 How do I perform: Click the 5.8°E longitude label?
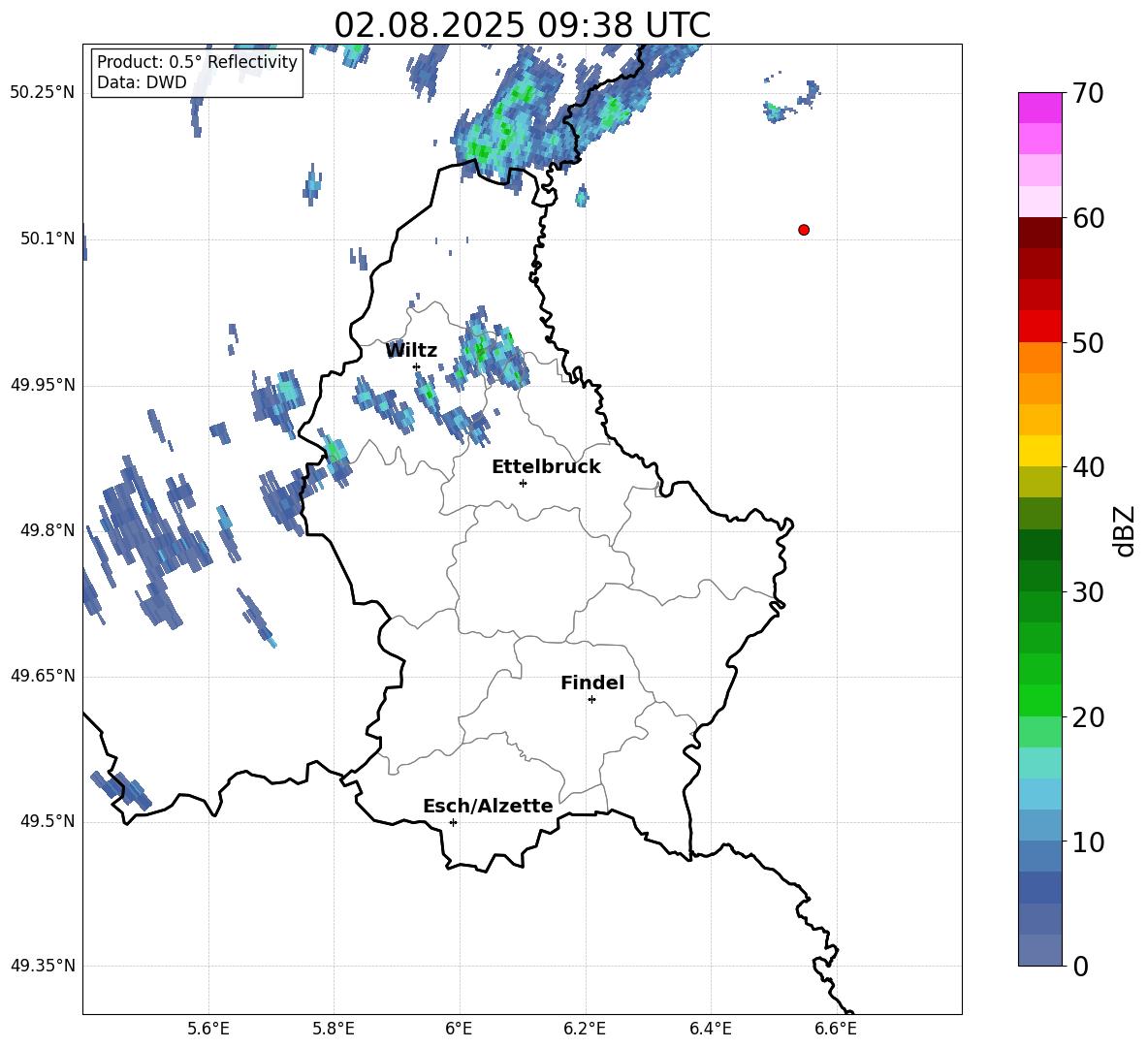(x=334, y=1029)
